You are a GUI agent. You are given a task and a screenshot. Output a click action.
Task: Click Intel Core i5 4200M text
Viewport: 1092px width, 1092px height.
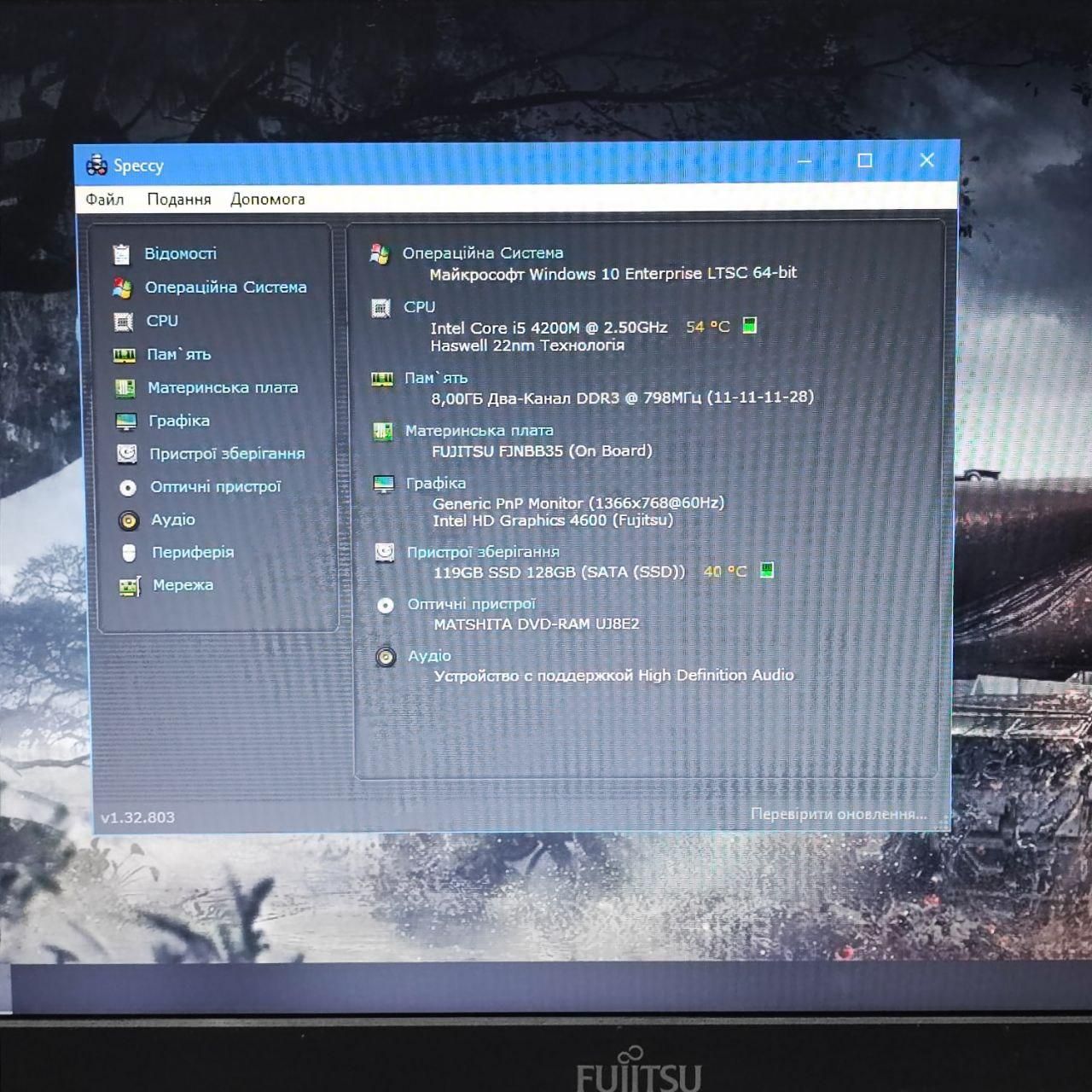pos(549,328)
